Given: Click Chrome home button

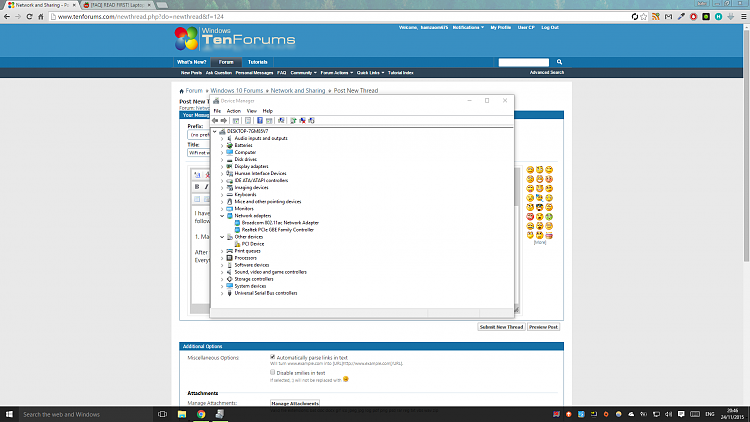Looking at the screenshot, I should (41, 16).
